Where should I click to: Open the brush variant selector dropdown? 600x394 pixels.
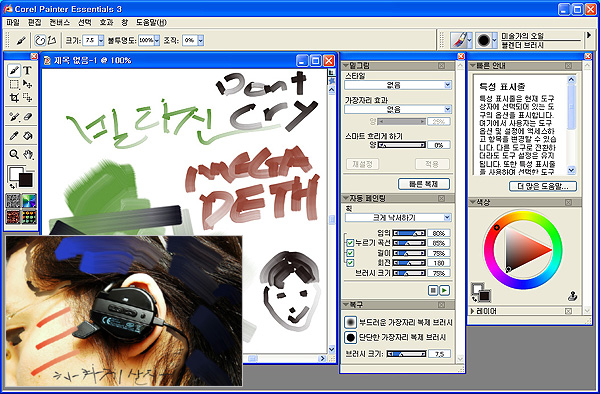coord(494,40)
